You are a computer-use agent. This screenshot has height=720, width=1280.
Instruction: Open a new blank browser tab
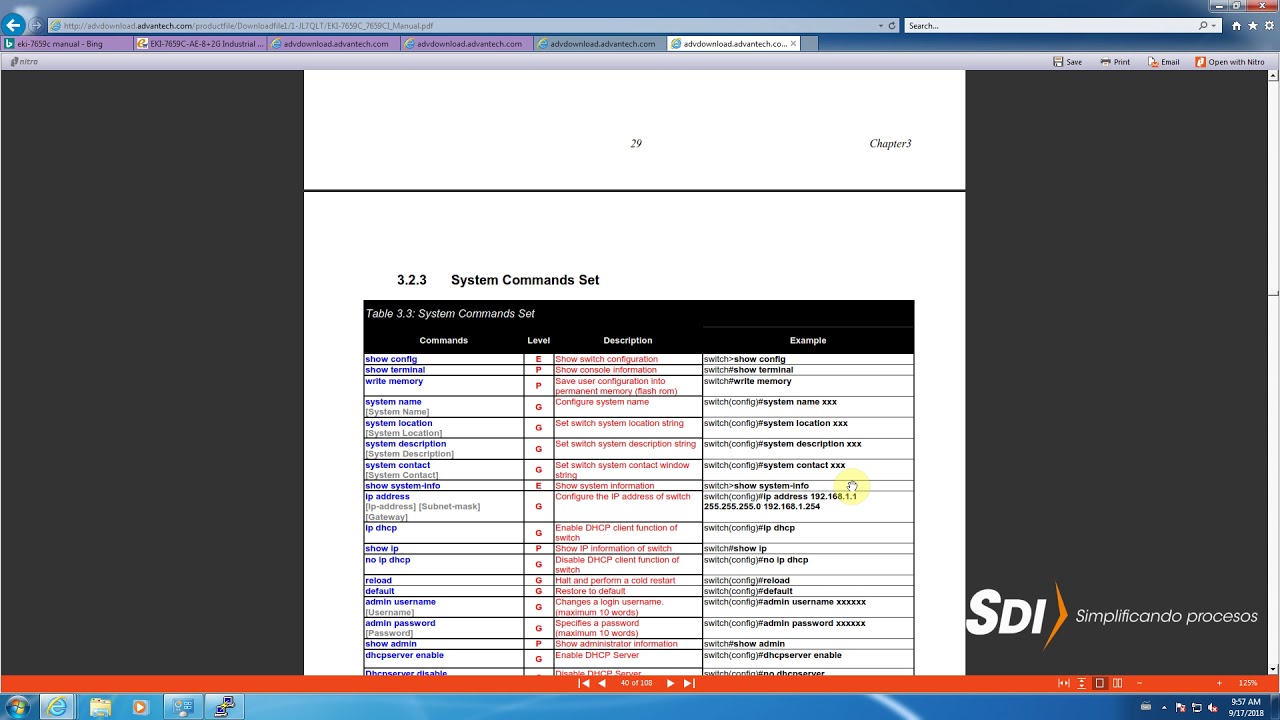(x=810, y=44)
